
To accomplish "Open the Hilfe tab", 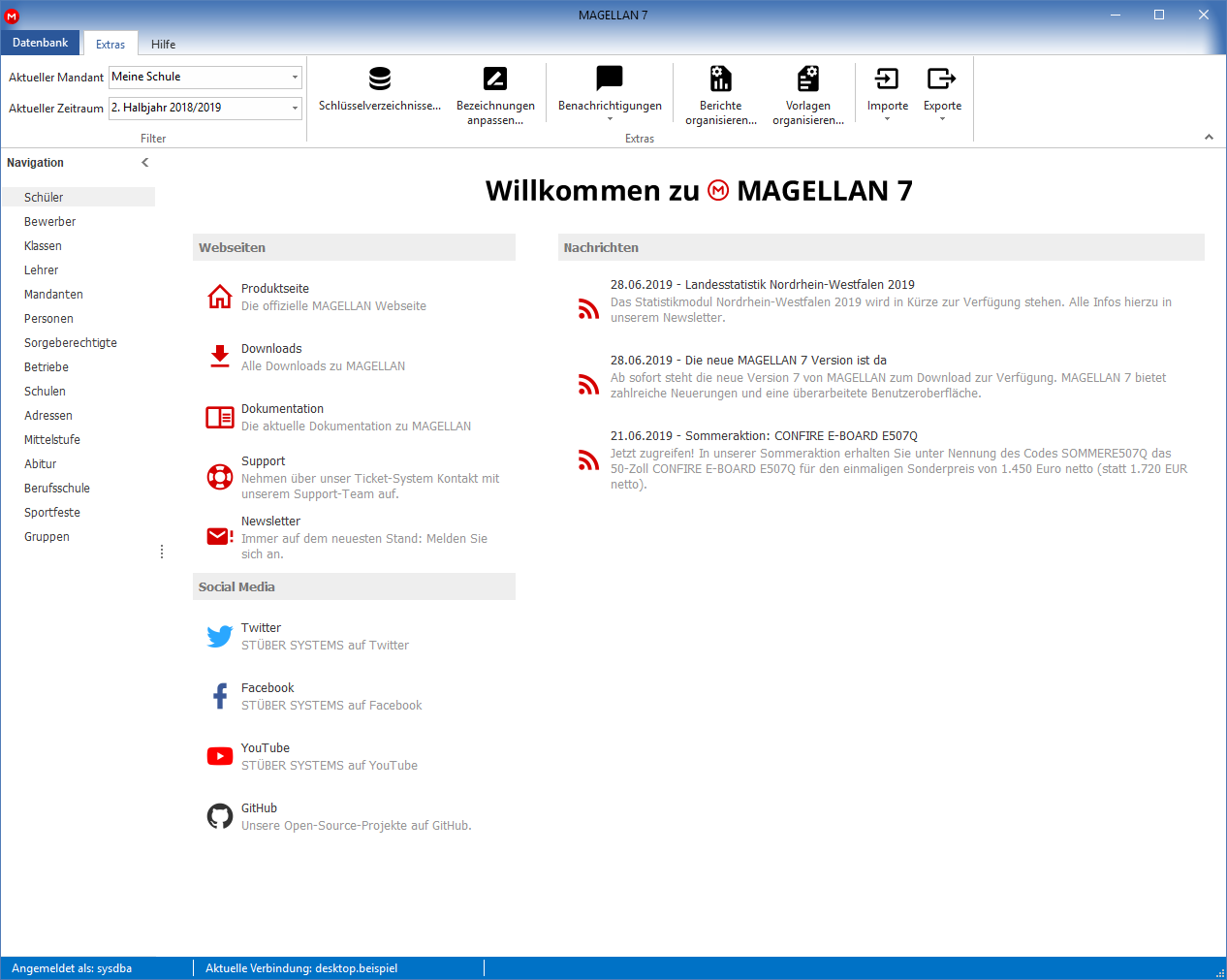I will tap(163, 44).
